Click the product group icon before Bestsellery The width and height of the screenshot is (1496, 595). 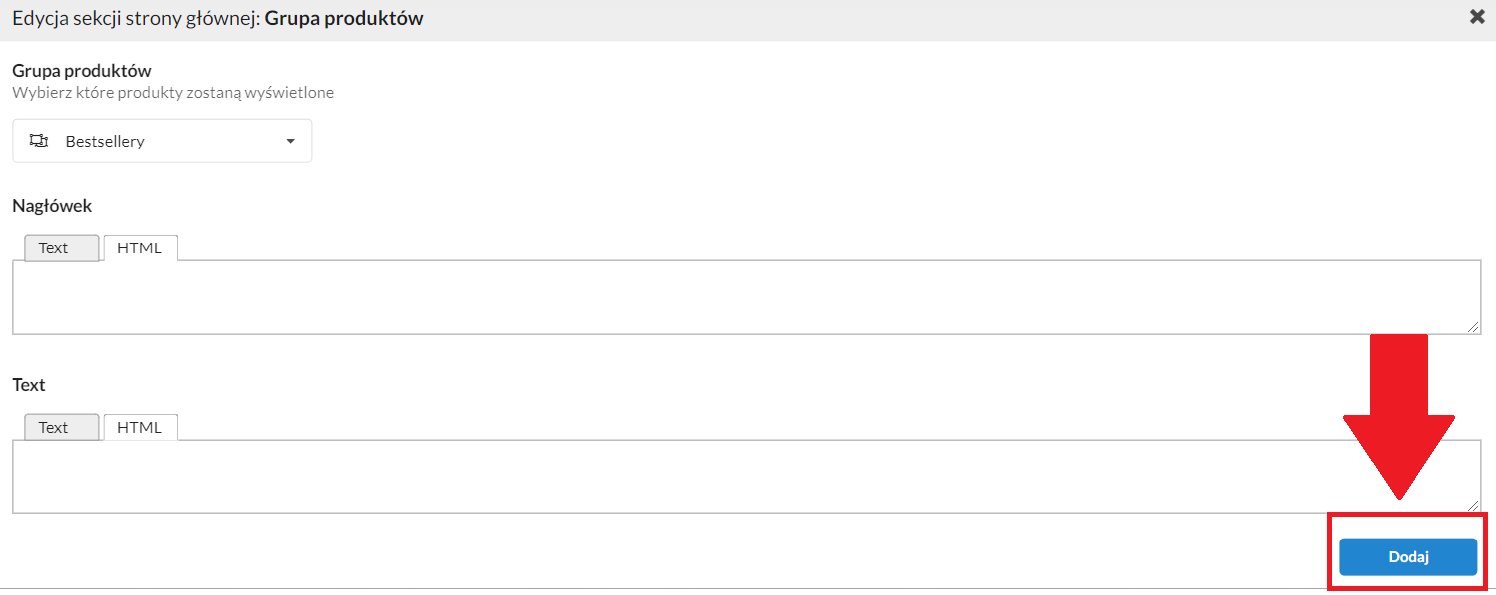(x=39, y=141)
